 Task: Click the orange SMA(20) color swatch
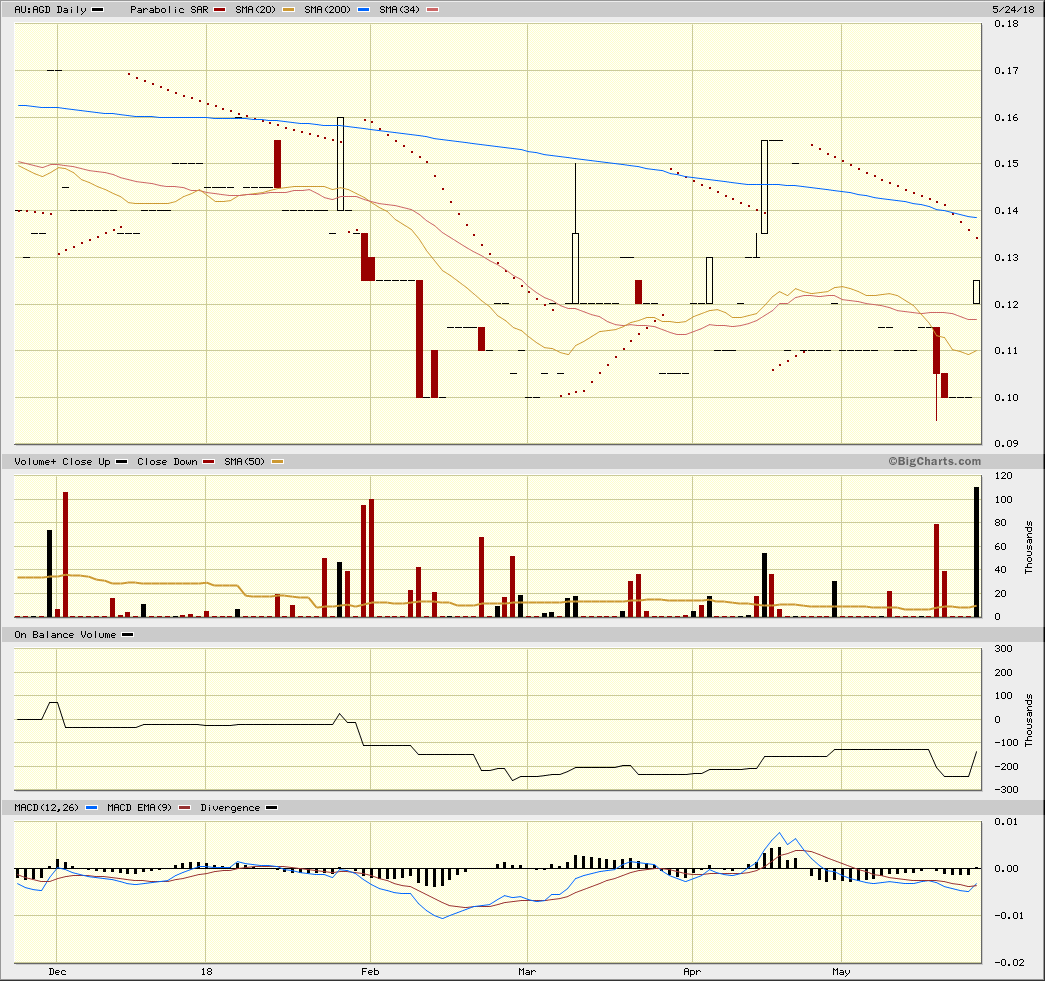pyautogui.click(x=288, y=9)
